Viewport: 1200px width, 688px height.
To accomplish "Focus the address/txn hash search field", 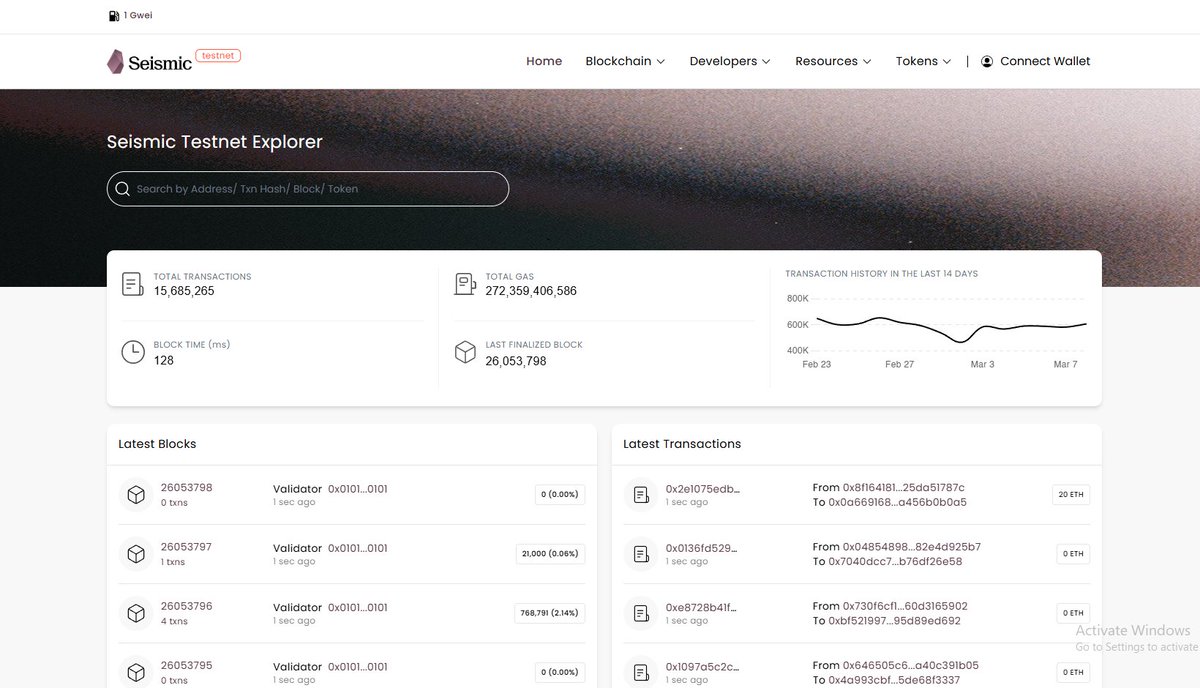I will pyautogui.click(x=308, y=189).
